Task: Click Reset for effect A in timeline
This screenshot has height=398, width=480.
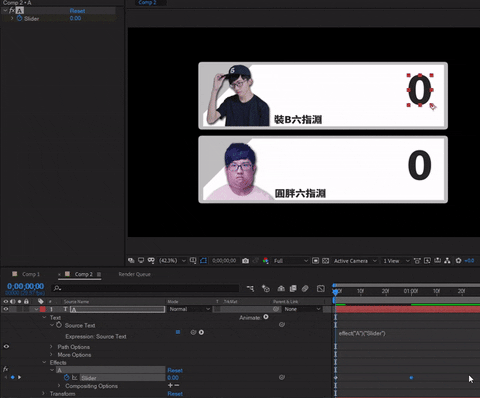Action: click(175, 370)
